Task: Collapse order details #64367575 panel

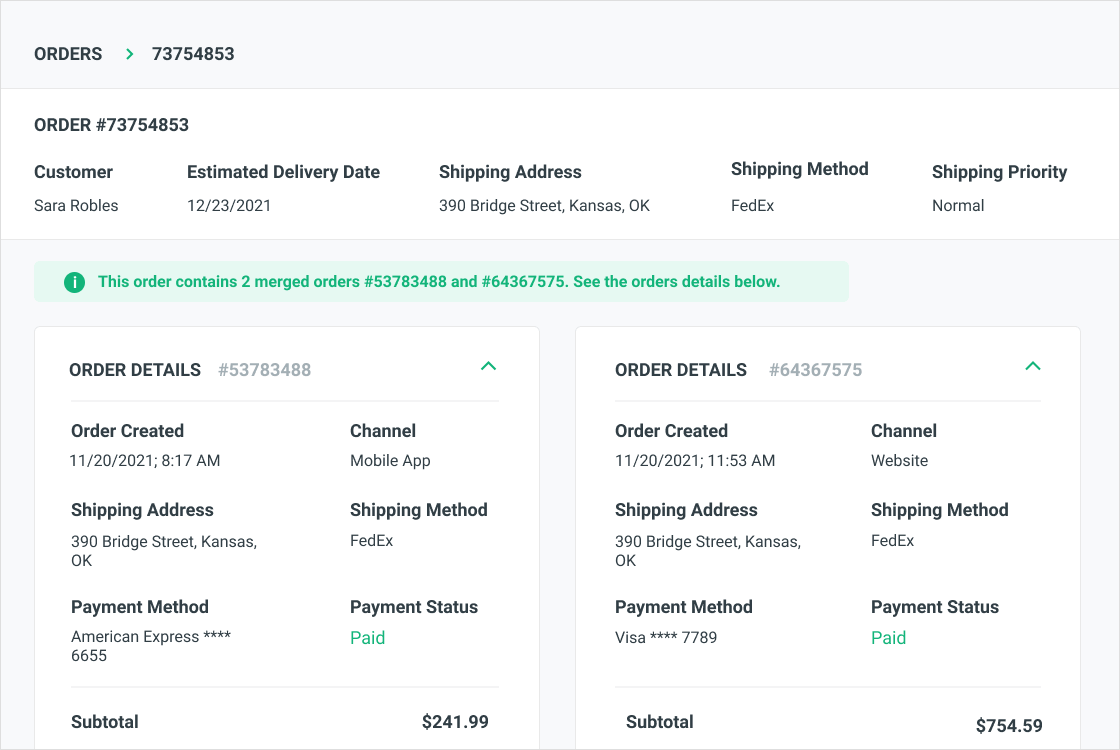Action: (x=1033, y=366)
